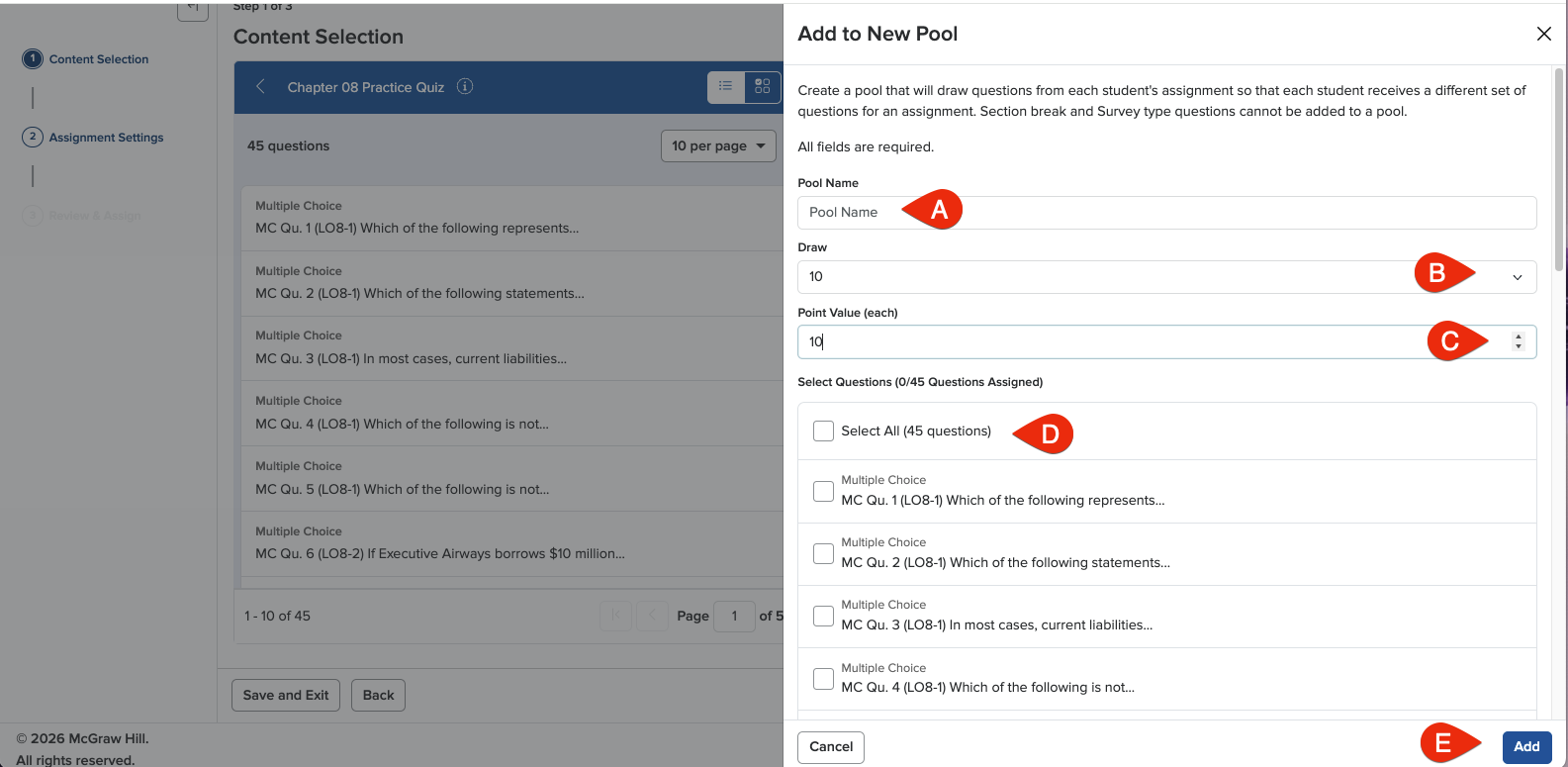
Task: Click MC Qu. 4 text in the pool dialog
Action: click(987, 687)
